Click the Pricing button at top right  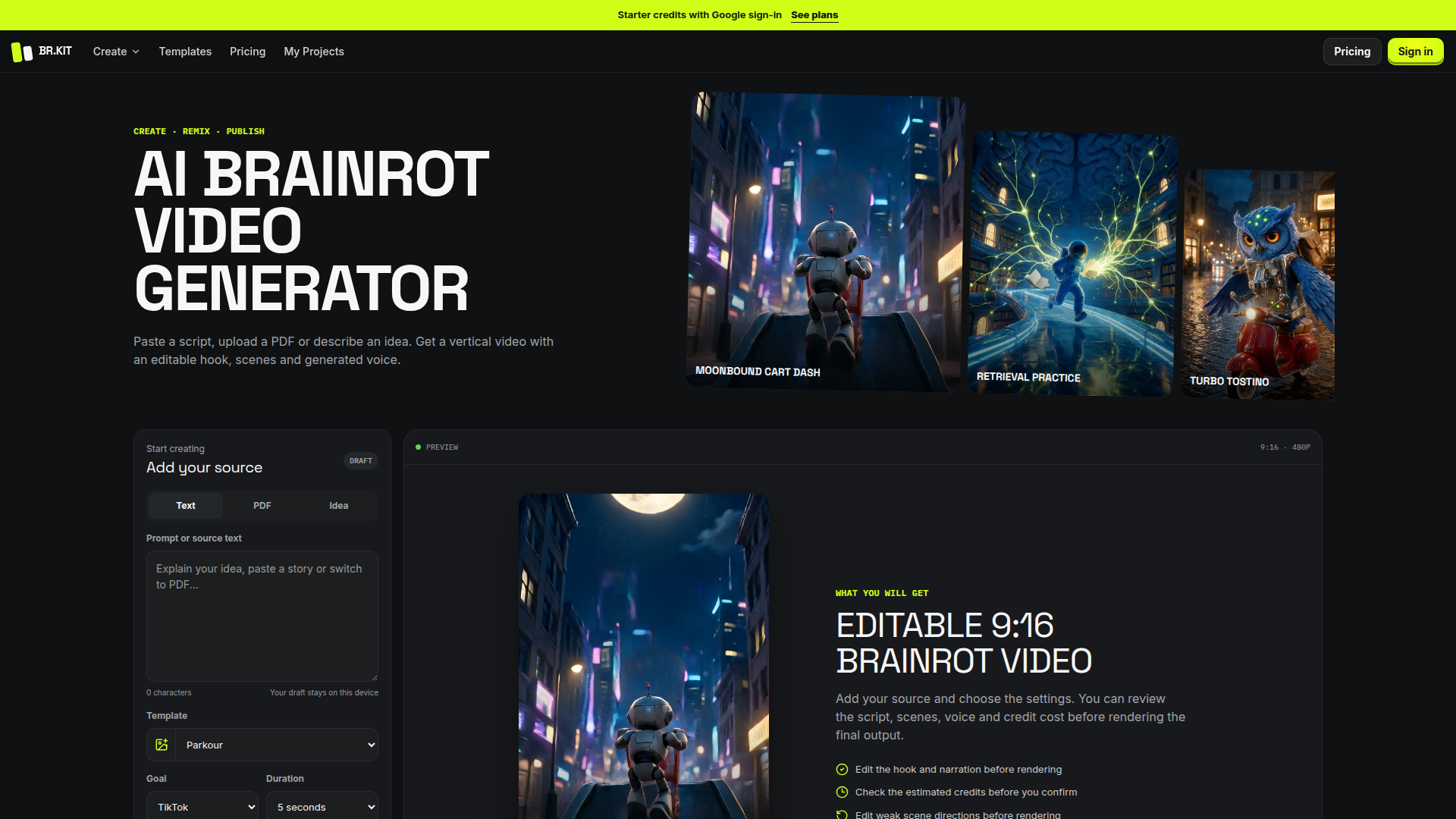coord(1352,52)
